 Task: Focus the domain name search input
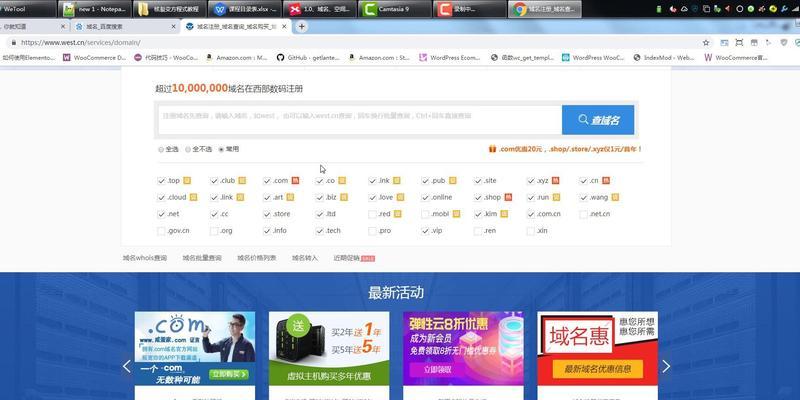pyautogui.click(x=360, y=120)
